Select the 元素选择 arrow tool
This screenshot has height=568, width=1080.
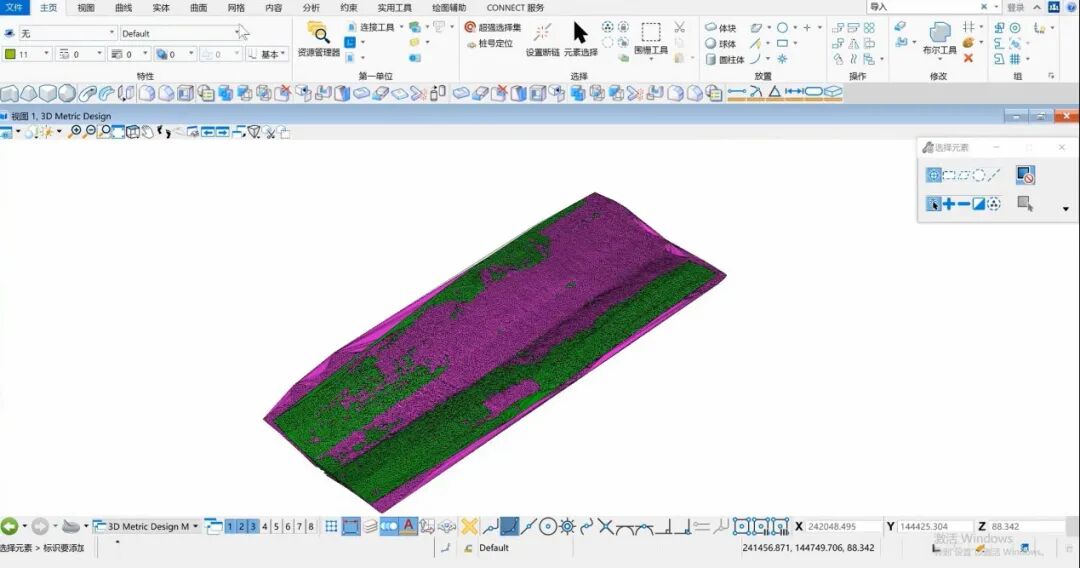click(x=580, y=38)
